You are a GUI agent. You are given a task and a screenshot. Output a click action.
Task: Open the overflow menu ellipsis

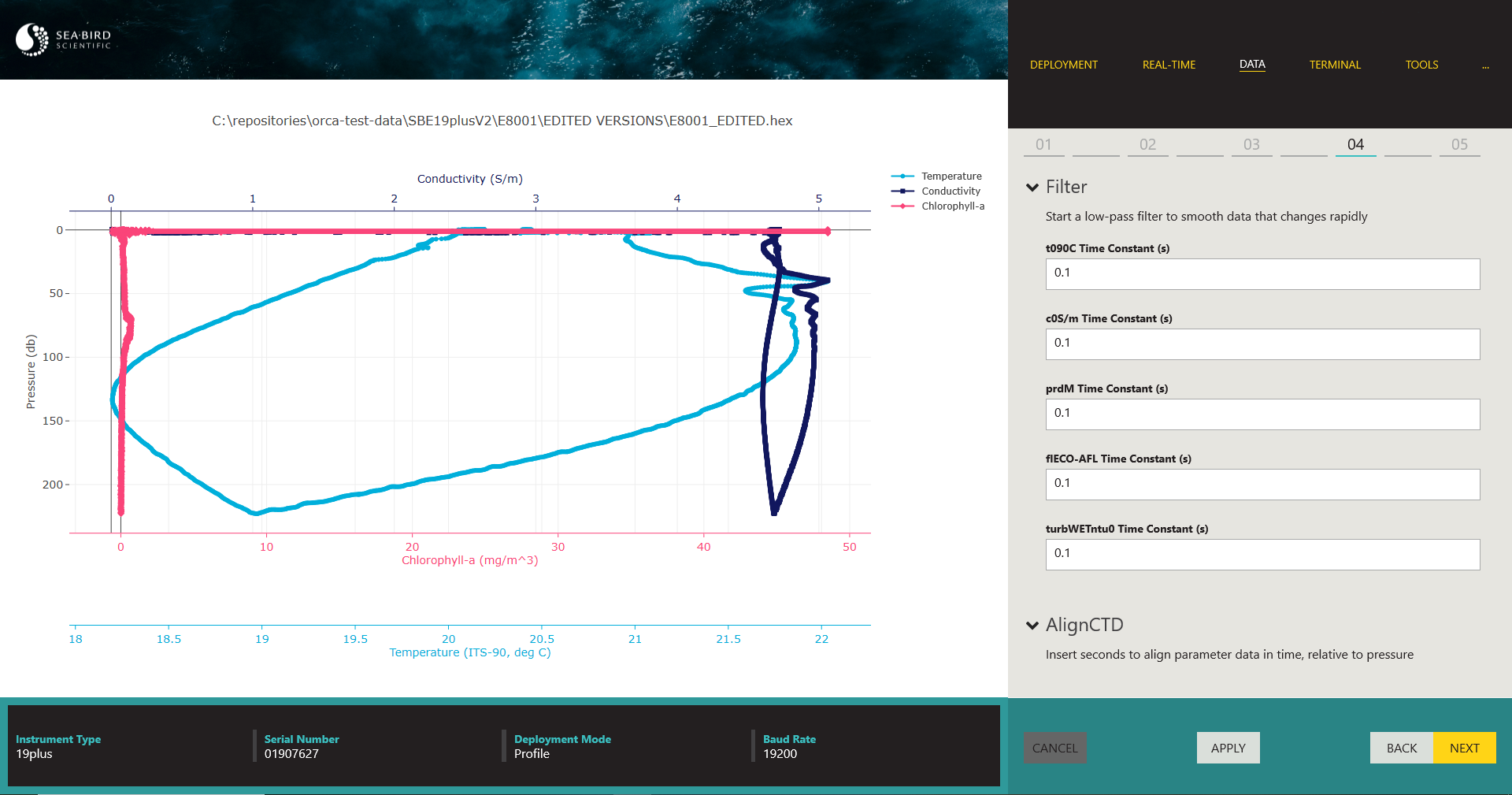pos(1485,65)
